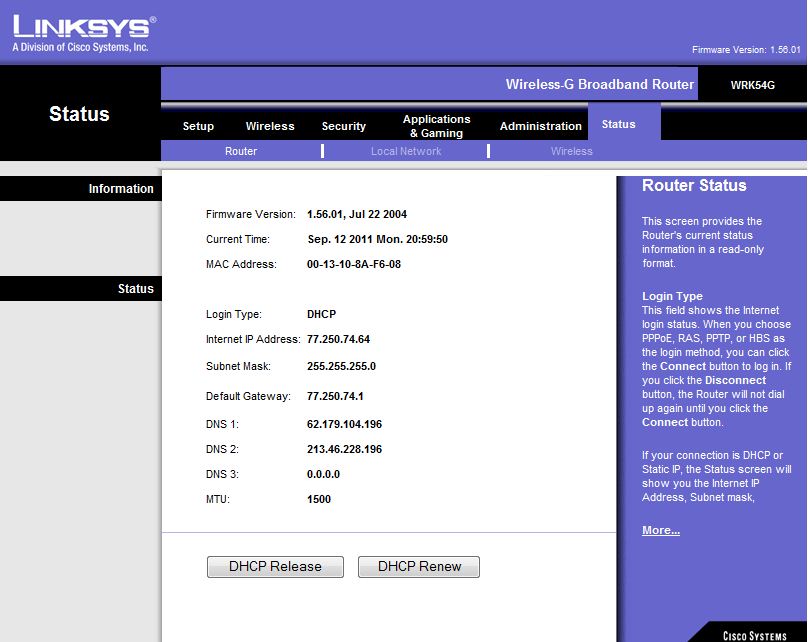Open the More... help link
The image size is (808, 642).
[661, 530]
